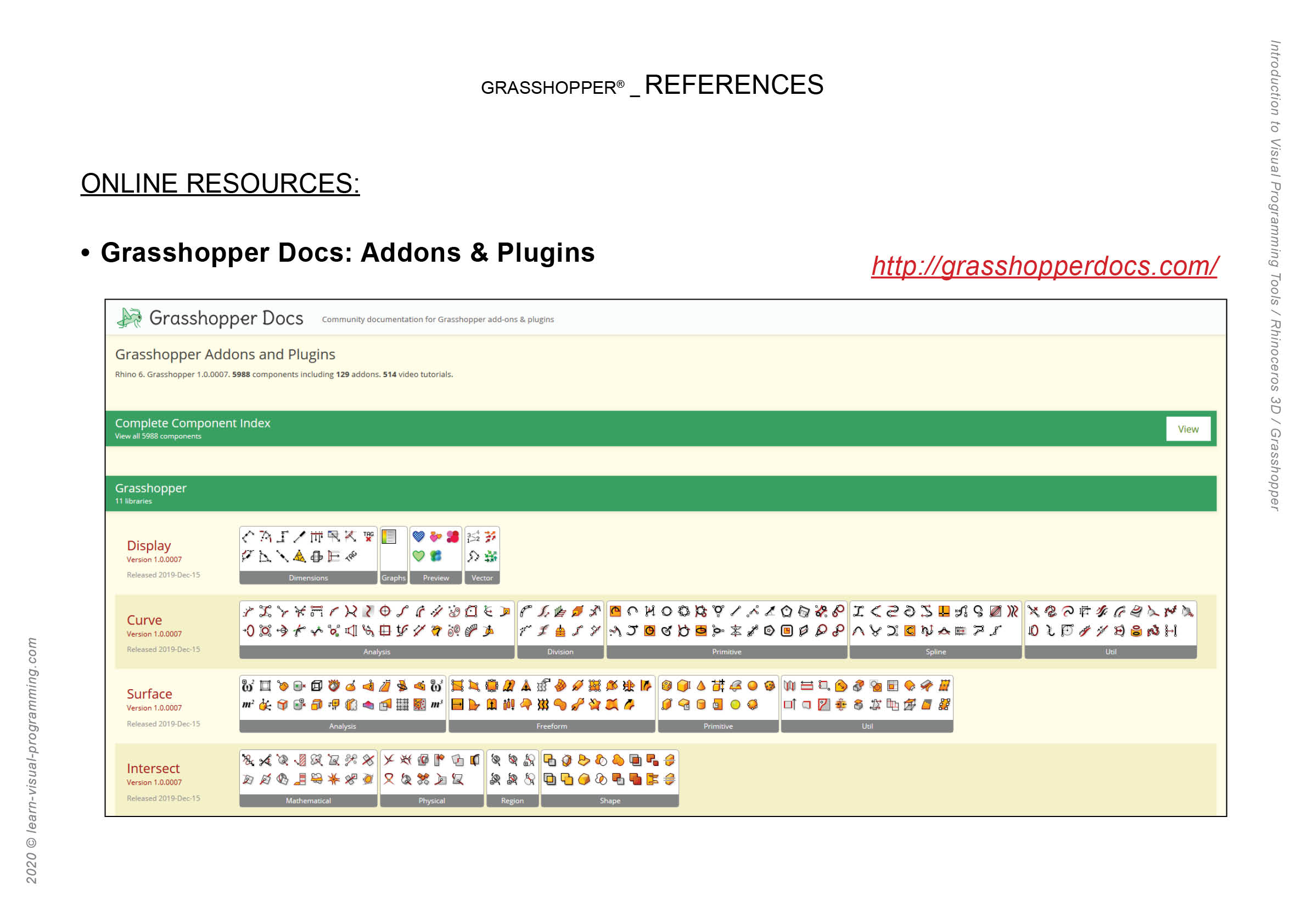The image size is (1307, 924).
Task: Click the Analysis category header under Curve
Action: coord(377,651)
